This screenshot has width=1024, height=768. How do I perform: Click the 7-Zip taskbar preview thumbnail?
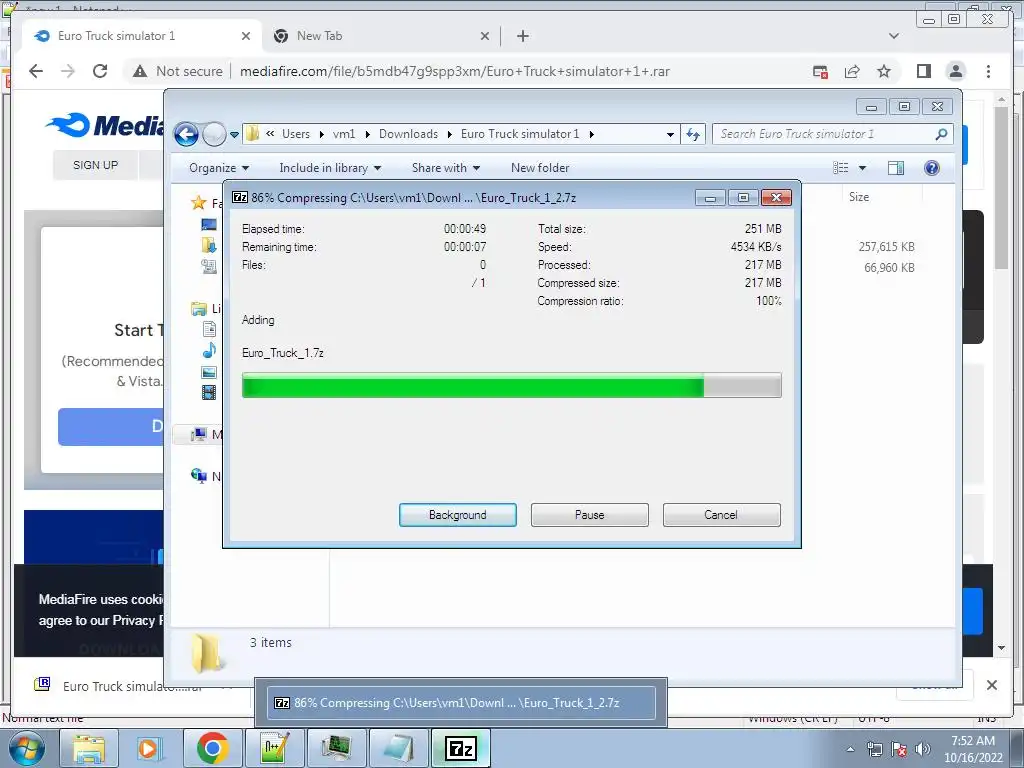[x=461, y=703]
